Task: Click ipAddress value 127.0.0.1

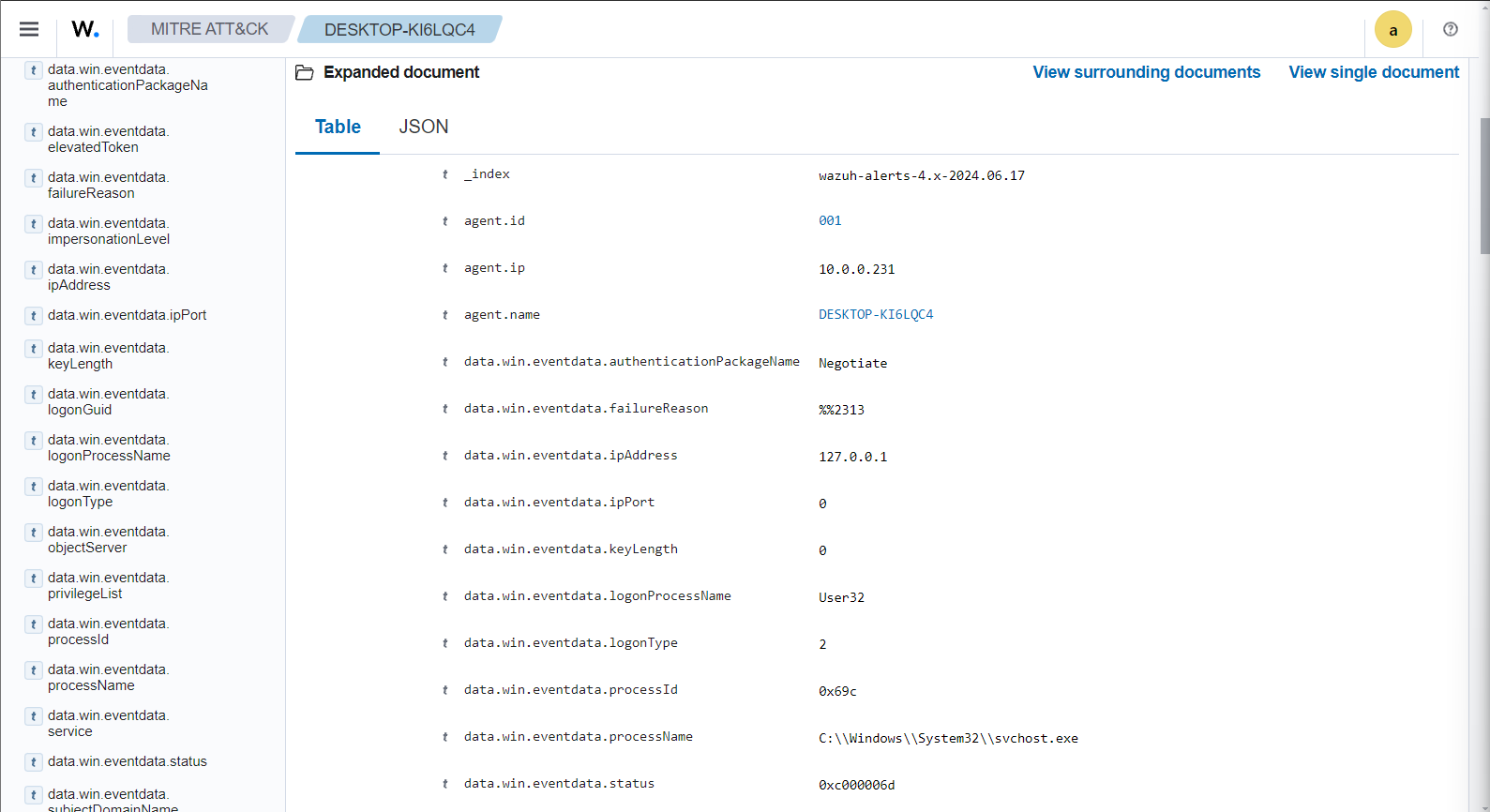Action: pyautogui.click(x=852, y=457)
